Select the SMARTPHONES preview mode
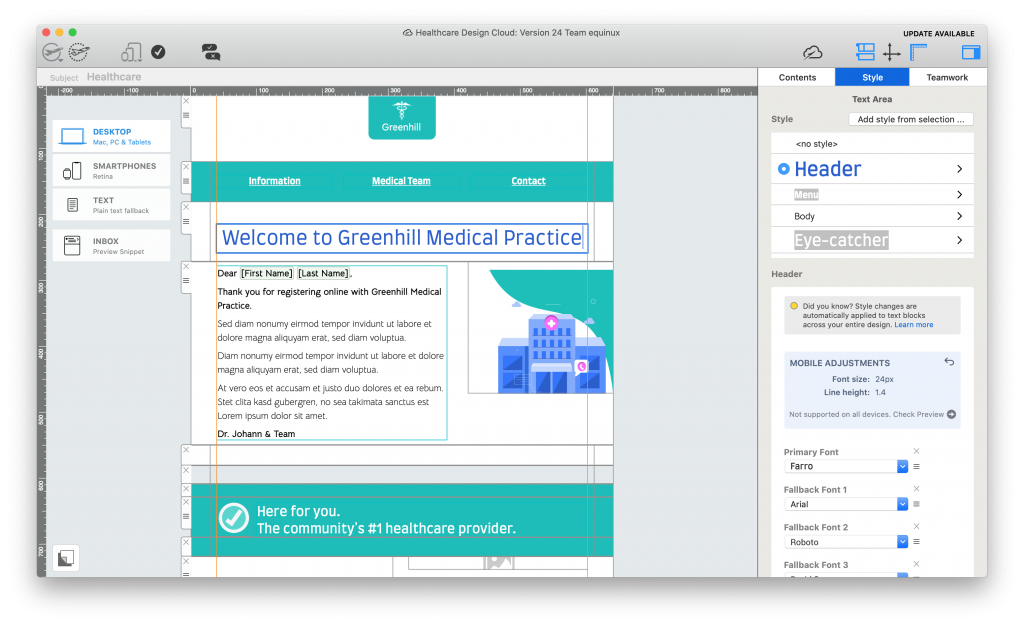 112,170
